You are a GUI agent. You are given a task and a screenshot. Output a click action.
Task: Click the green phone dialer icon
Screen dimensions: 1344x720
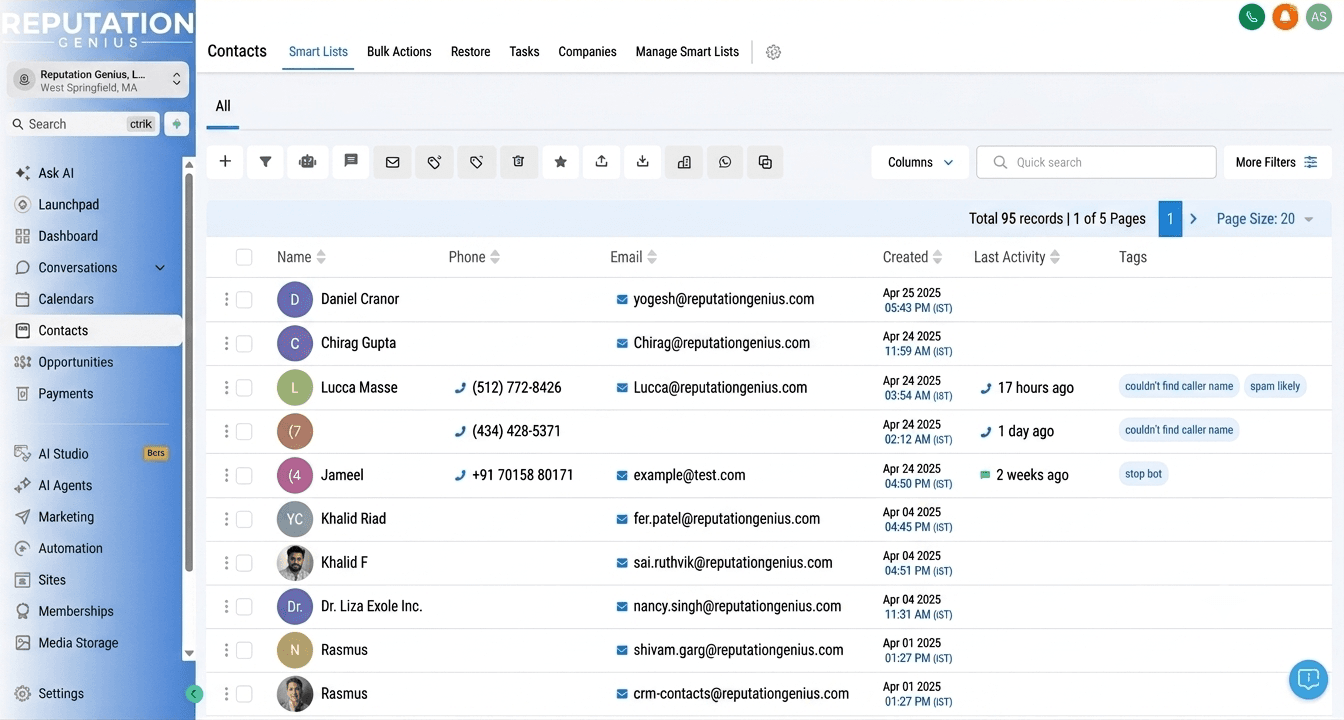(x=1251, y=16)
